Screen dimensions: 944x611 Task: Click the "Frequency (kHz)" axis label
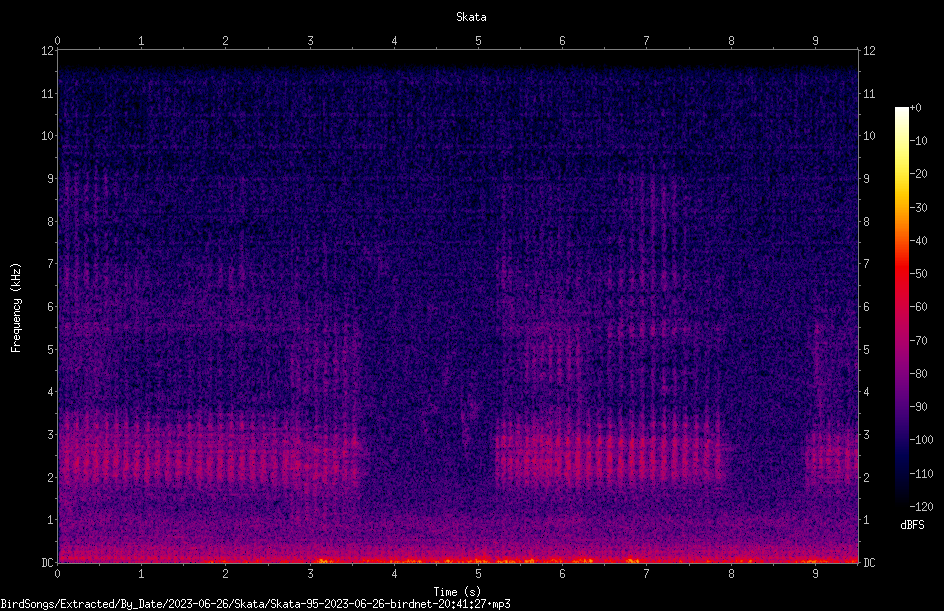pyautogui.click(x=16, y=308)
